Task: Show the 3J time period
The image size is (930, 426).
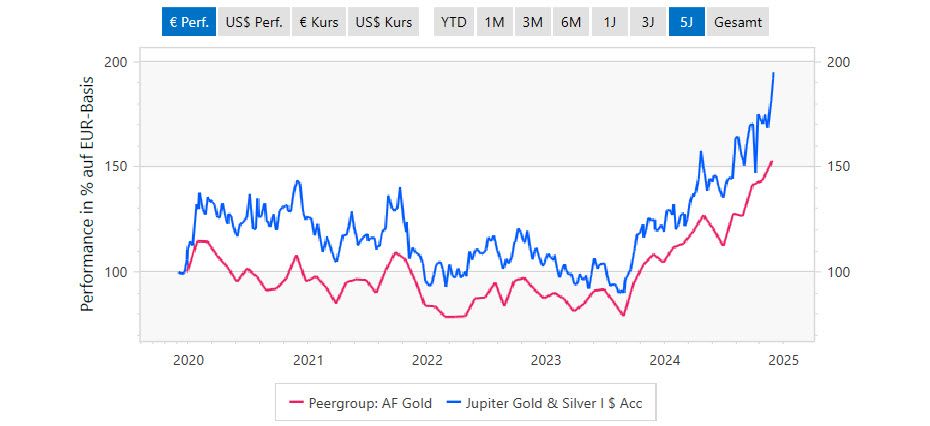Action: (x=648, y=23)
